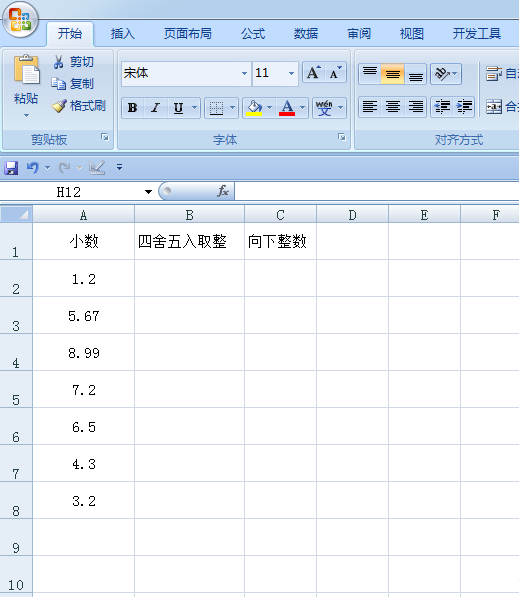519x597 pixels.
Task: Decrease font size with small A
Action: tap(335, 72)
